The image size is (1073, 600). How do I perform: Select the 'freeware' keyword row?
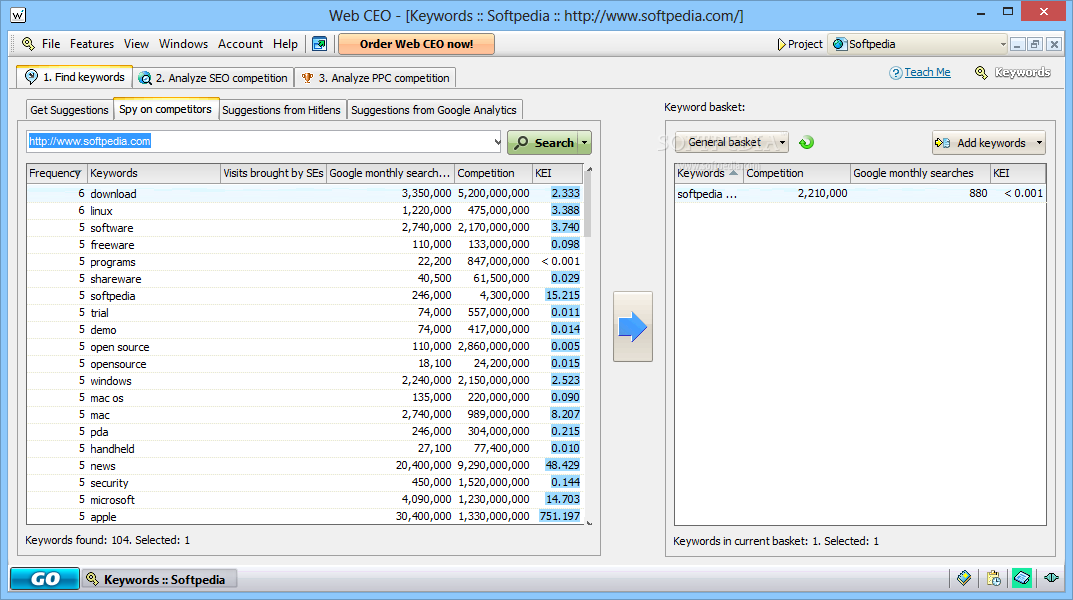coord(305,244)
